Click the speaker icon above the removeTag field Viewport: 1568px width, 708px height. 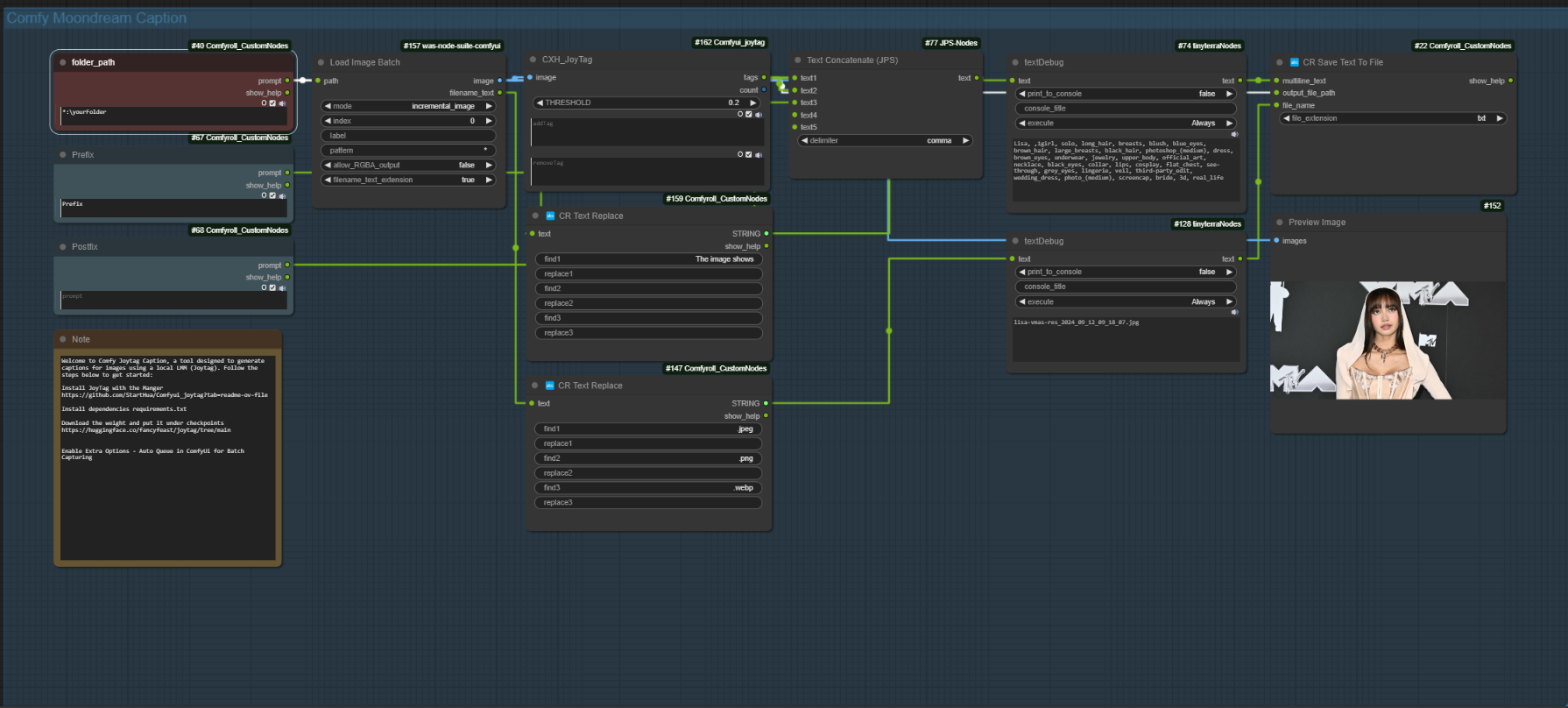pyautogui.click(x=759, y=155)
